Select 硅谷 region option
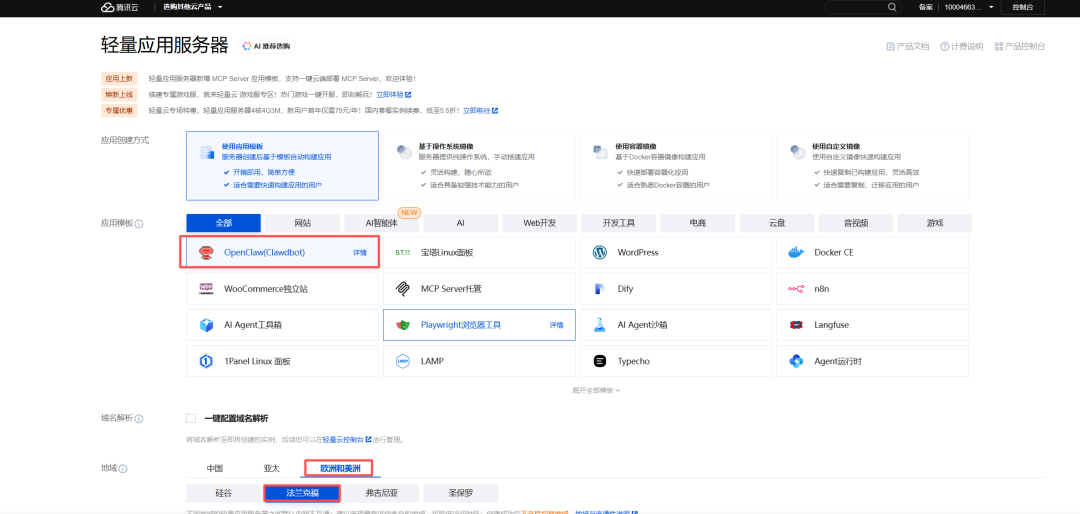The image size is (1080, 514). (224, 493)
